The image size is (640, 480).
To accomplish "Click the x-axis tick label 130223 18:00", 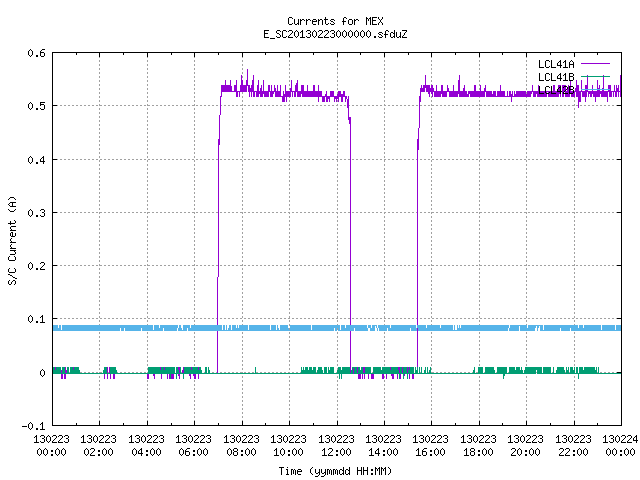I will pyautogui.click(x=478, y=446).
